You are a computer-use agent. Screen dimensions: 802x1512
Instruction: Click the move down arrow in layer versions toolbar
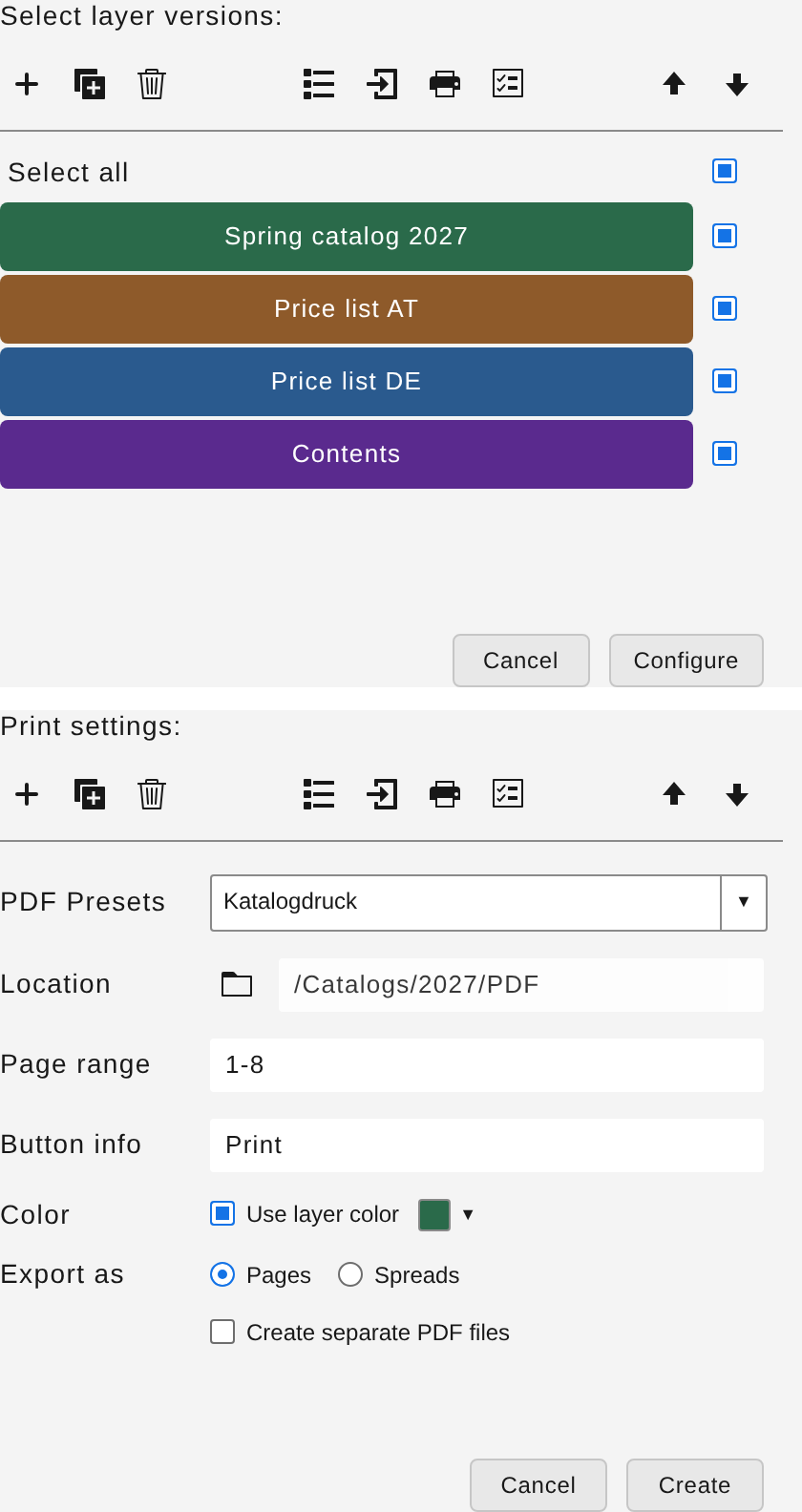click(737, 84)
